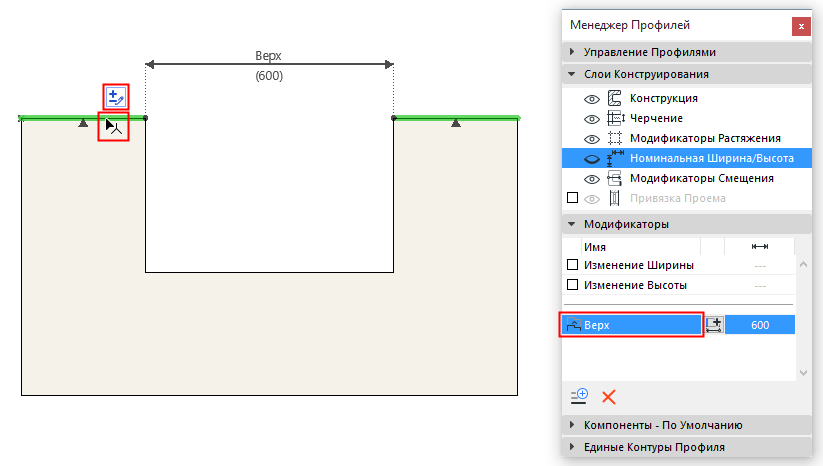The width and height of the screenshot is (823, 466).
Task: Click the width column header icon
Action: point(759,247)
